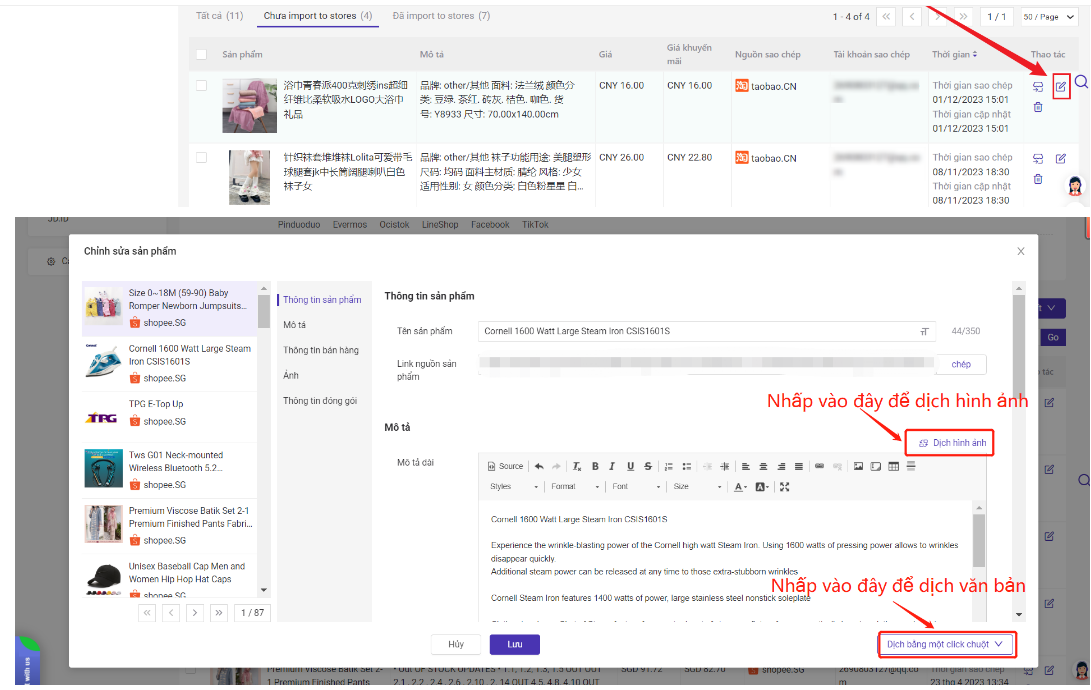This screenshot has width=1091, height=690.
Task: Toggle italic formatting in the editor toolbar
Action: [x=612, y=466]
